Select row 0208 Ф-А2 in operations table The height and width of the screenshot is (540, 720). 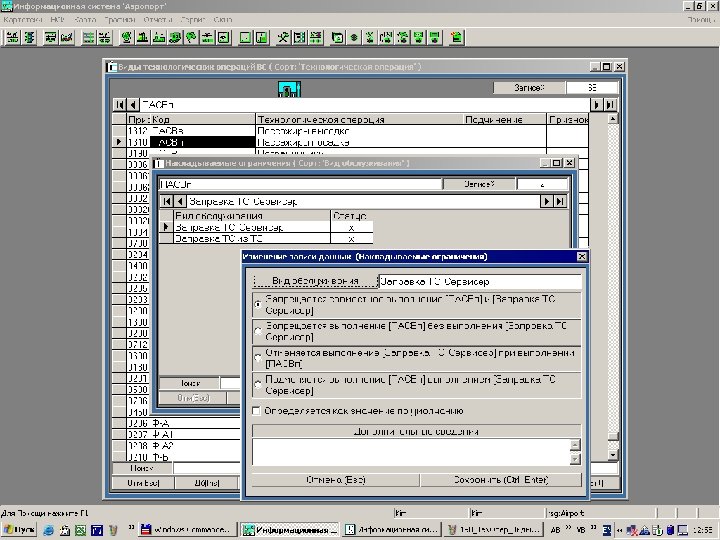[177, 446]
